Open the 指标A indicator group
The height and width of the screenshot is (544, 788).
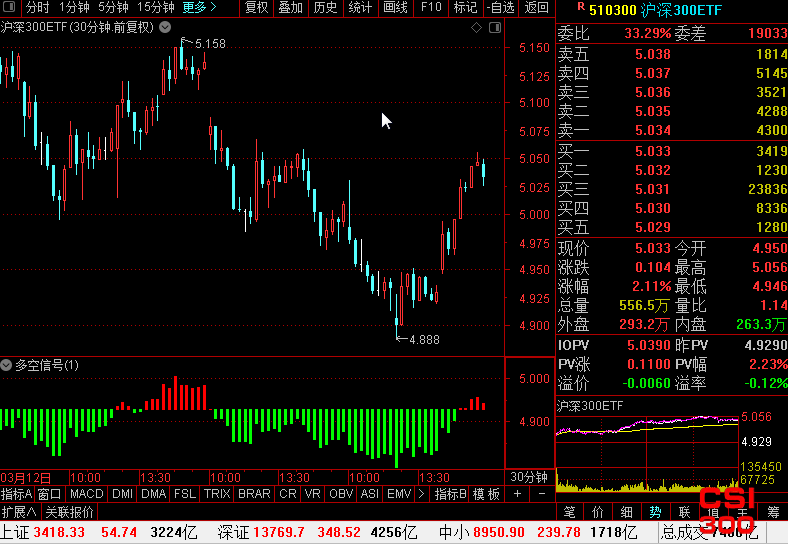[x=17, y=494]
